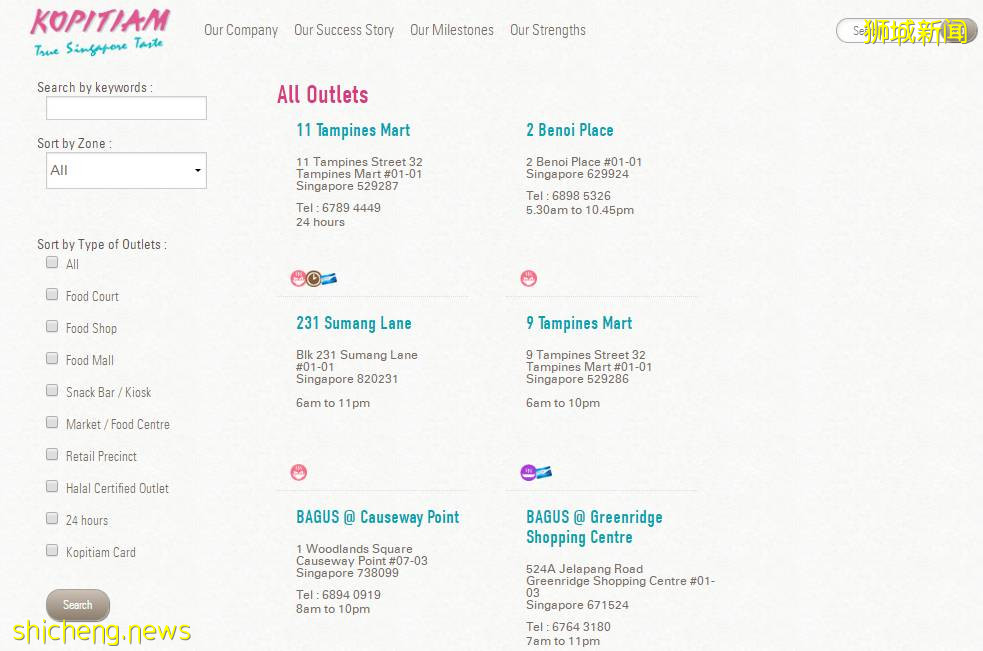Image resolution: width=983 pixels, height=651 pixels.
Task: Select the Snack Bar / Kiosk checkbox
Action: 52,390
